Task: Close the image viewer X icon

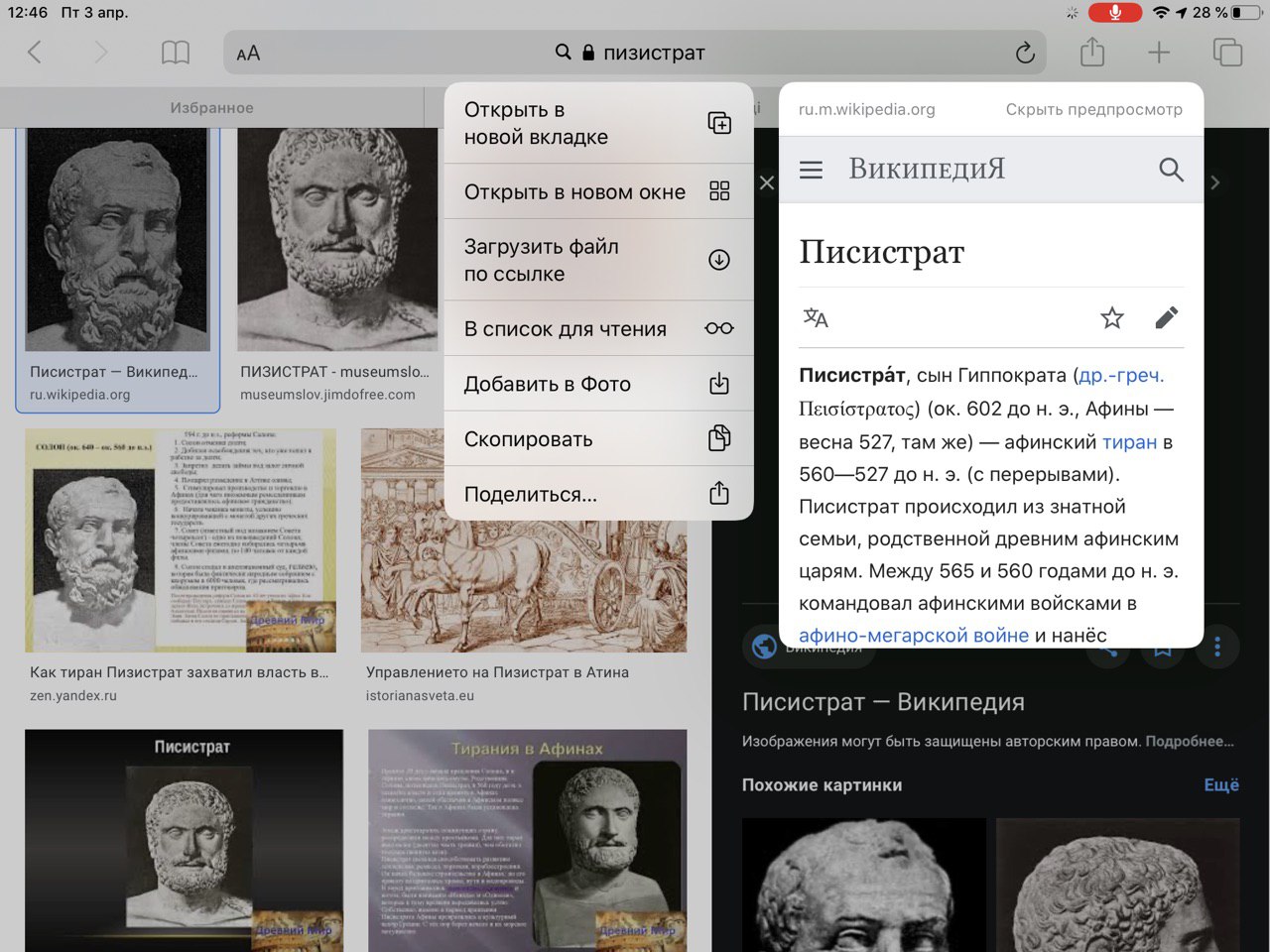Action: pyautogui.click(x=766, y=182)
